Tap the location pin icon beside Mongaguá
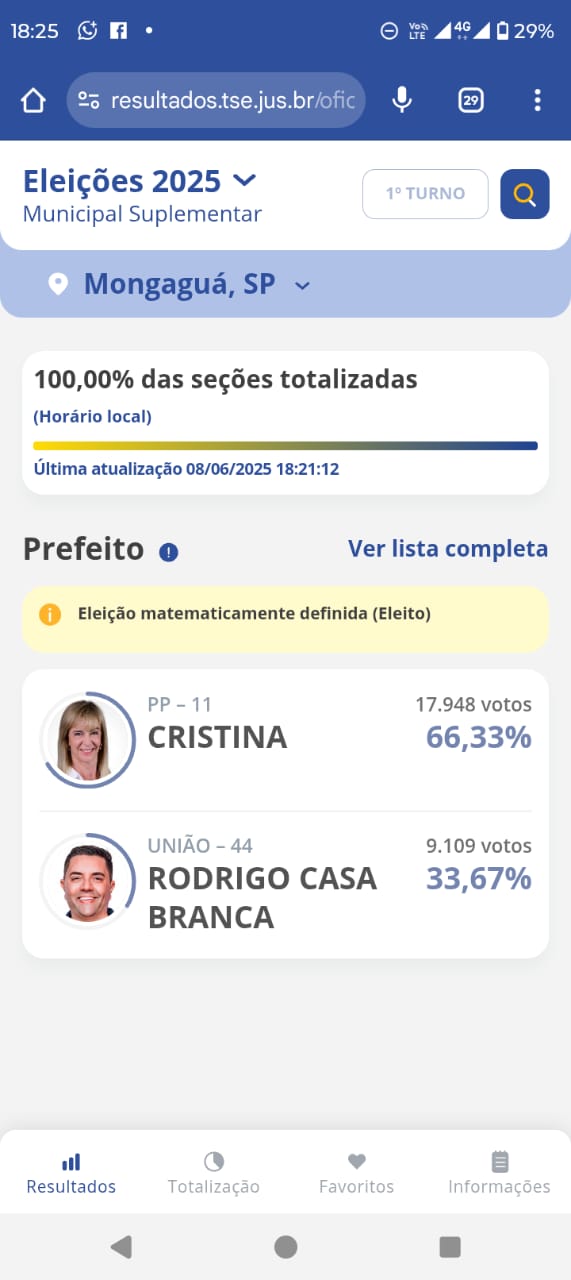The width and height of the screenshot is (571, 1280). point(58,285)
